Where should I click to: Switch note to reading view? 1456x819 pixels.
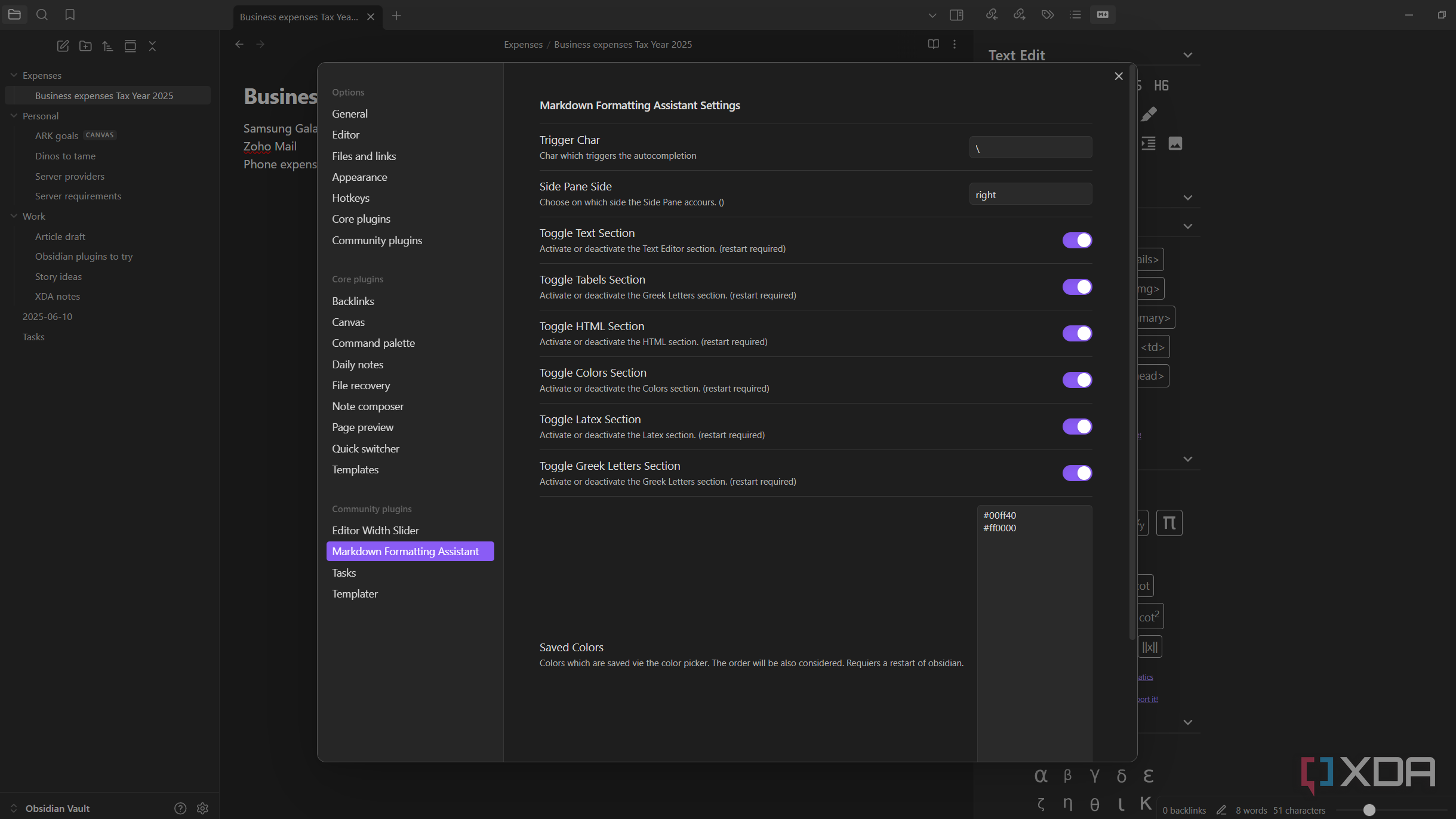pos(934,44)
